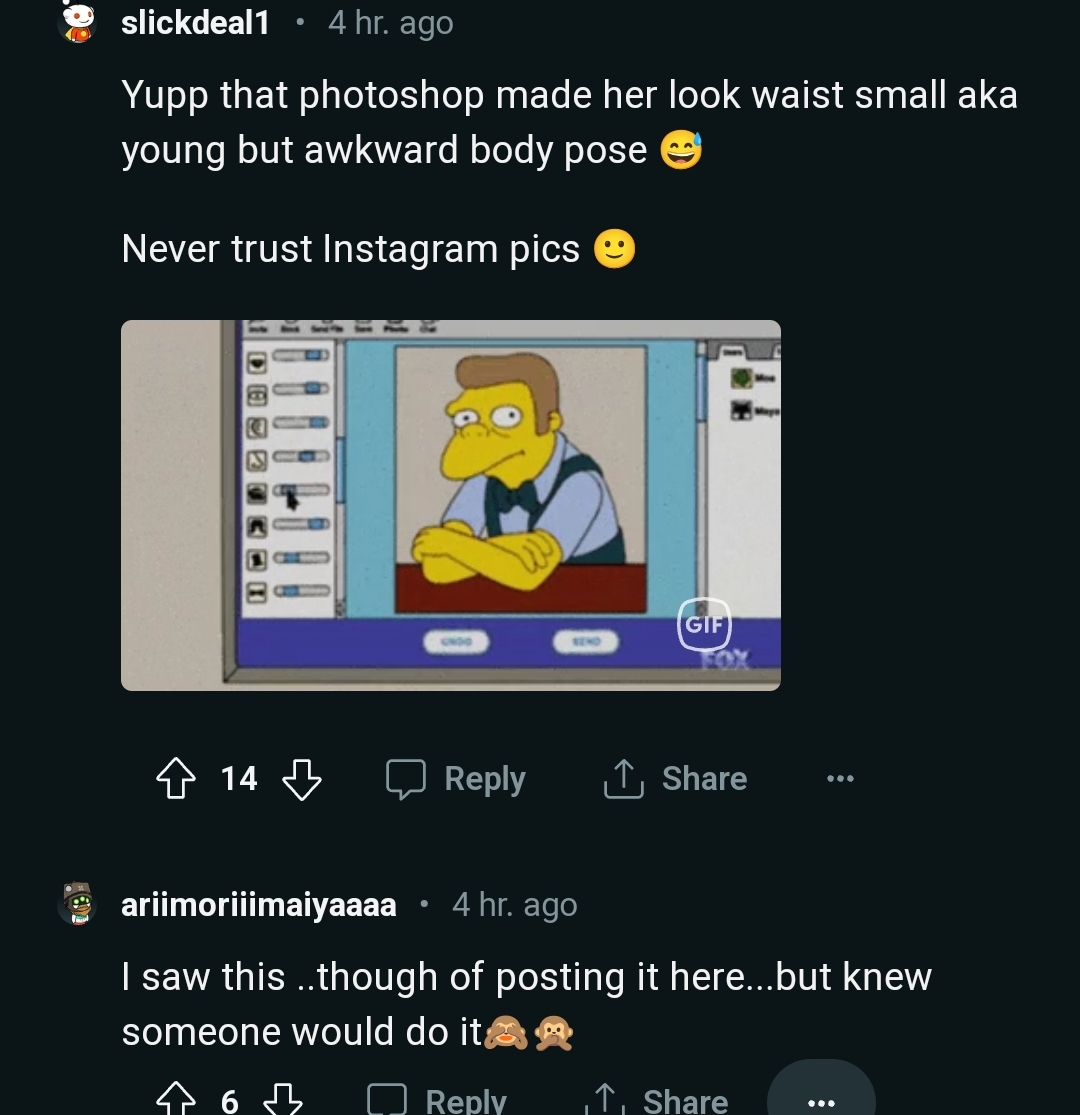This screenshot has width=1080, height=1115.
Task: Reply to slickdeal1's comment
Action: click(x=456, y=779)
